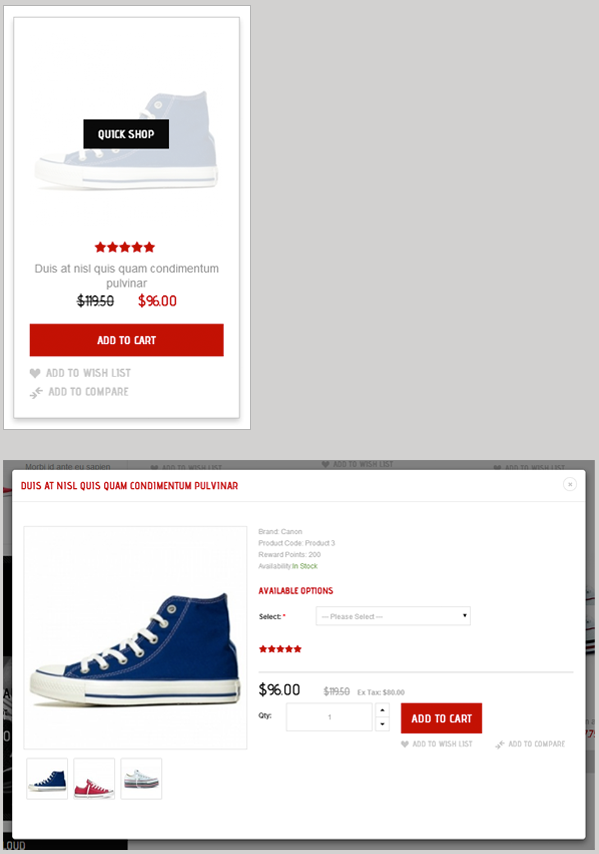Increase quantity with the up arrow

tap(382, 710)
